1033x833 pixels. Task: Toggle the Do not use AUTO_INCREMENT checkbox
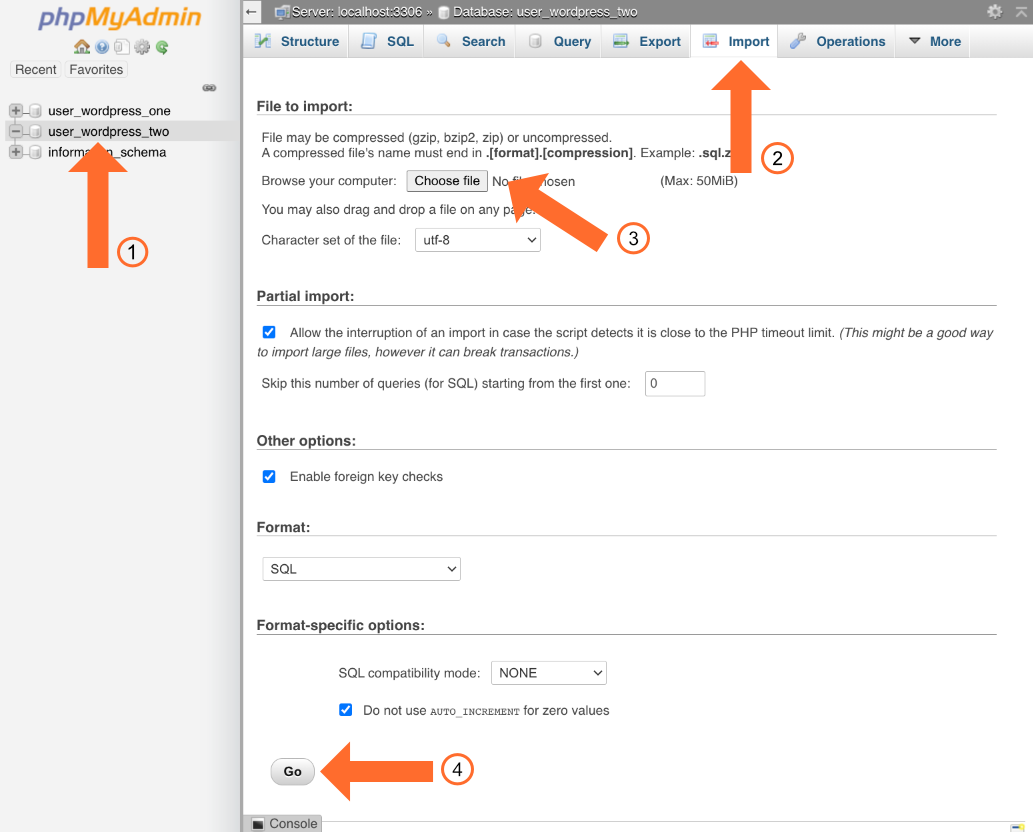tap(346, 710)
